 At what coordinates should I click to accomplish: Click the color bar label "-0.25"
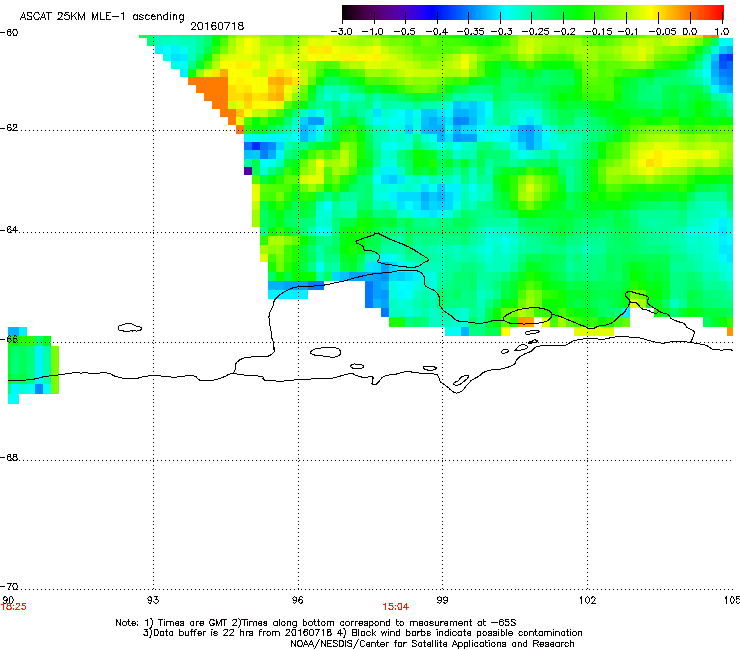pos(535,32)
